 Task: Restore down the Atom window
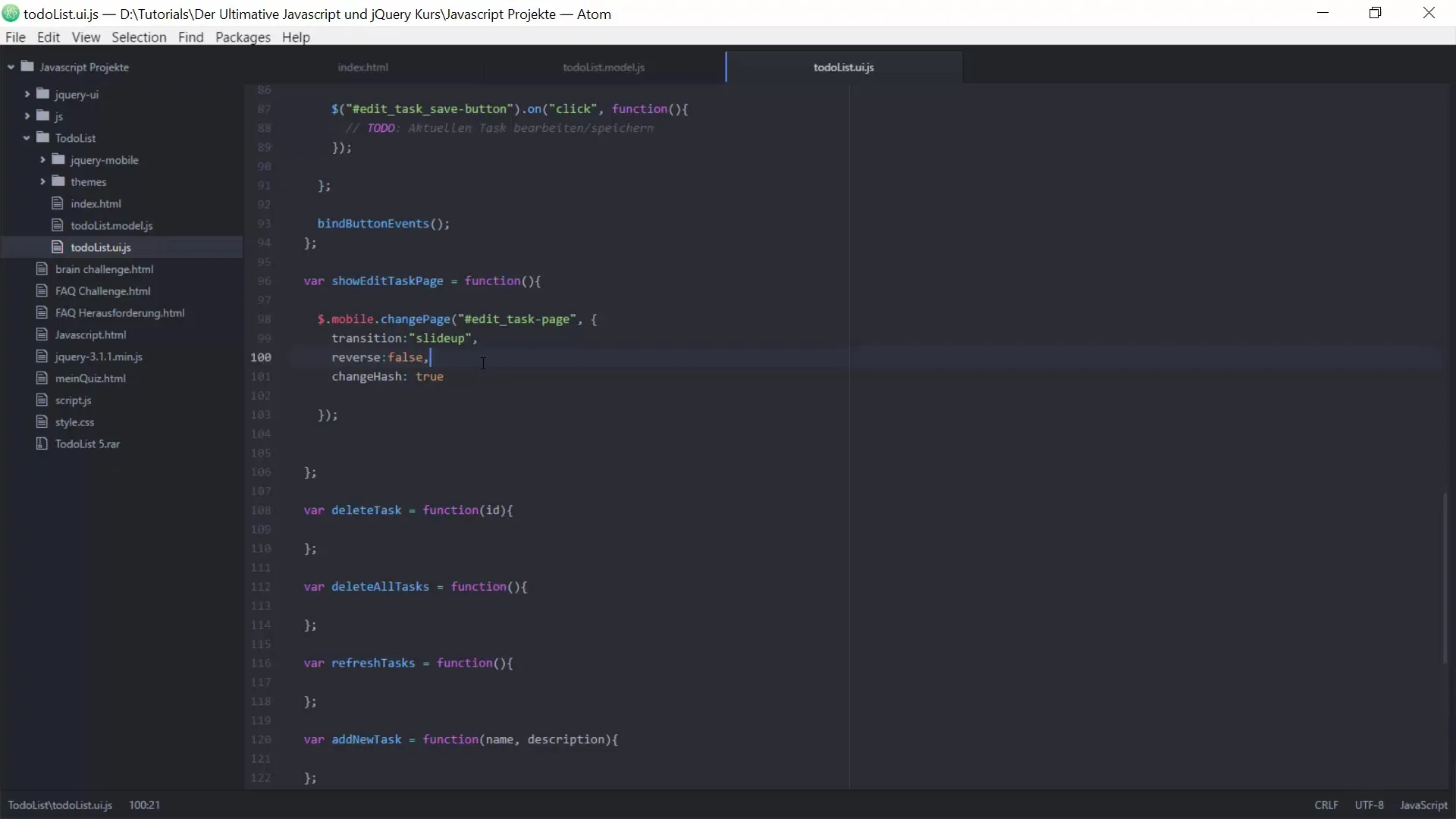point(1376,13)
